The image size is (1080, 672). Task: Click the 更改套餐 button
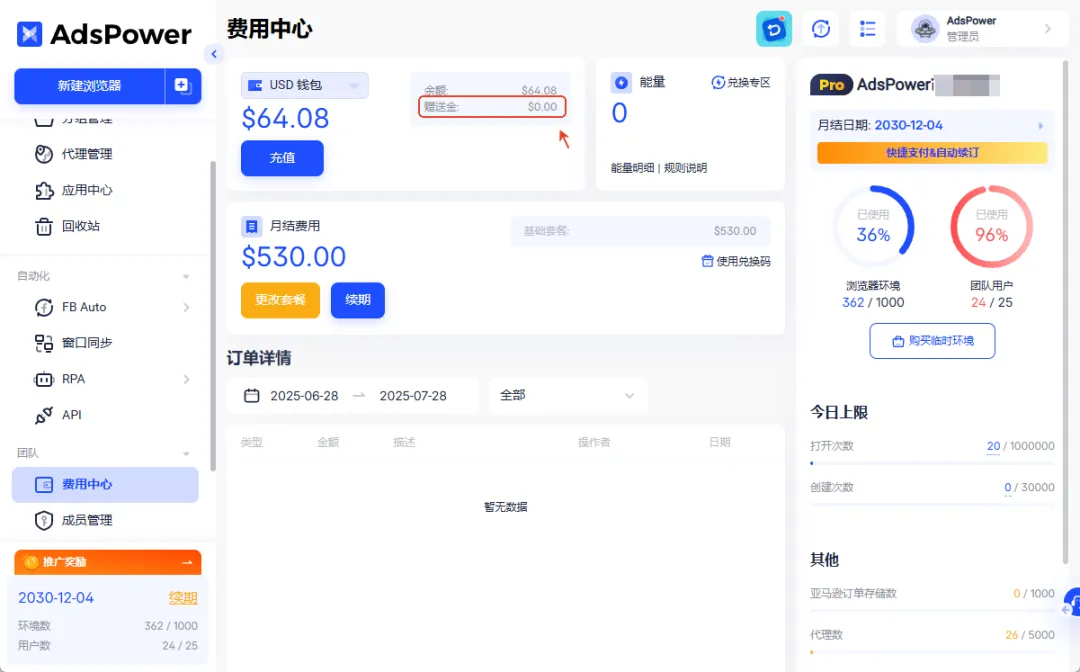pyautogui.click(x=280, y=300)
